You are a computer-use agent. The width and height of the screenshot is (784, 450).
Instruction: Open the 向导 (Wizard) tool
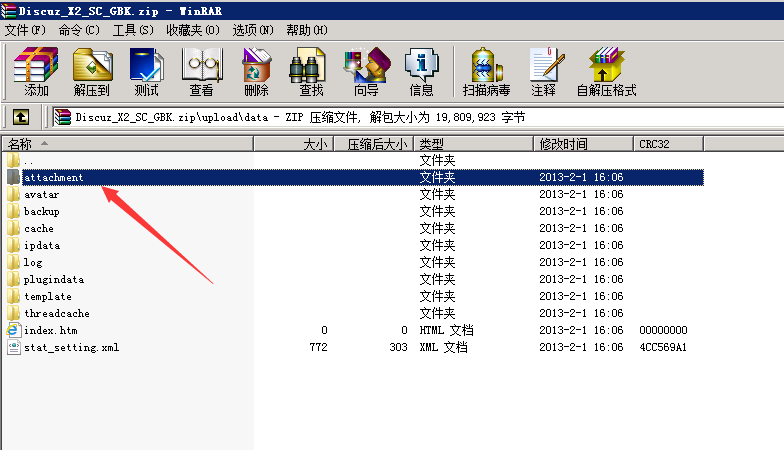(366, 70)
